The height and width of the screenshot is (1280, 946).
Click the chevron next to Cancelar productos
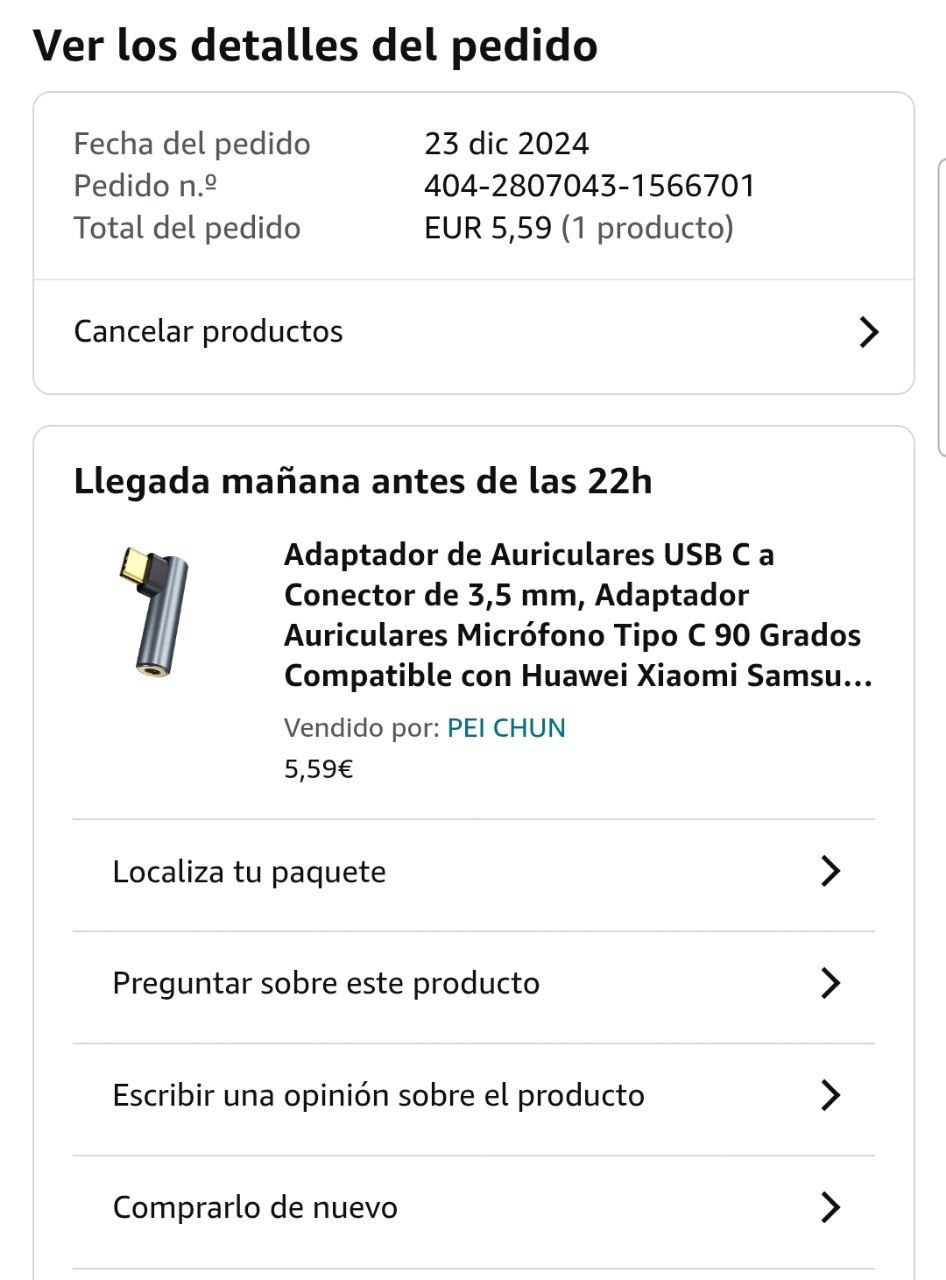click(x=869, y=332)
